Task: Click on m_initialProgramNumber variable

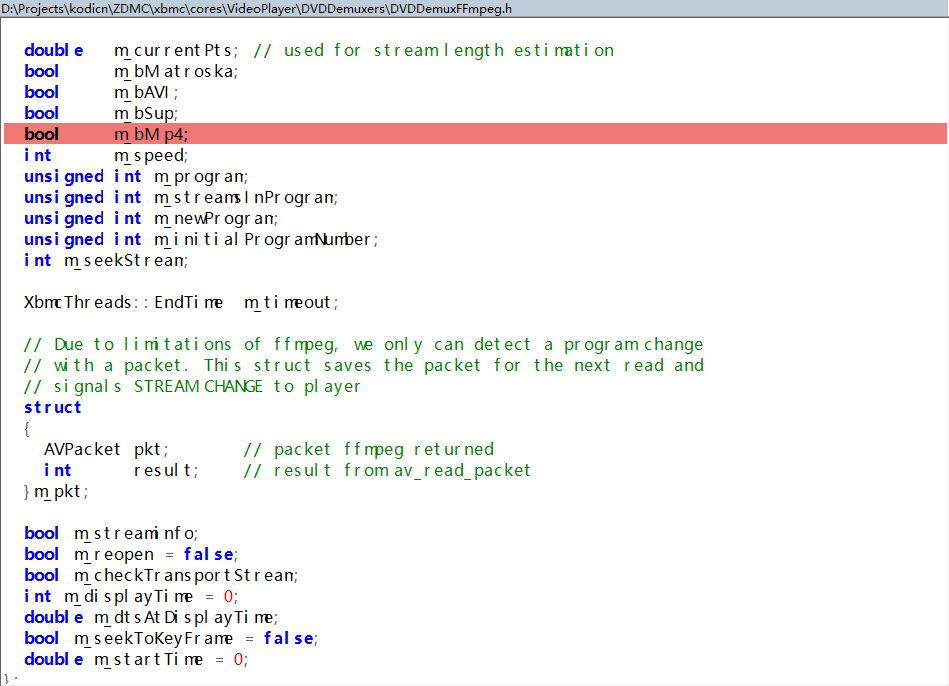Action: [266, 239]
